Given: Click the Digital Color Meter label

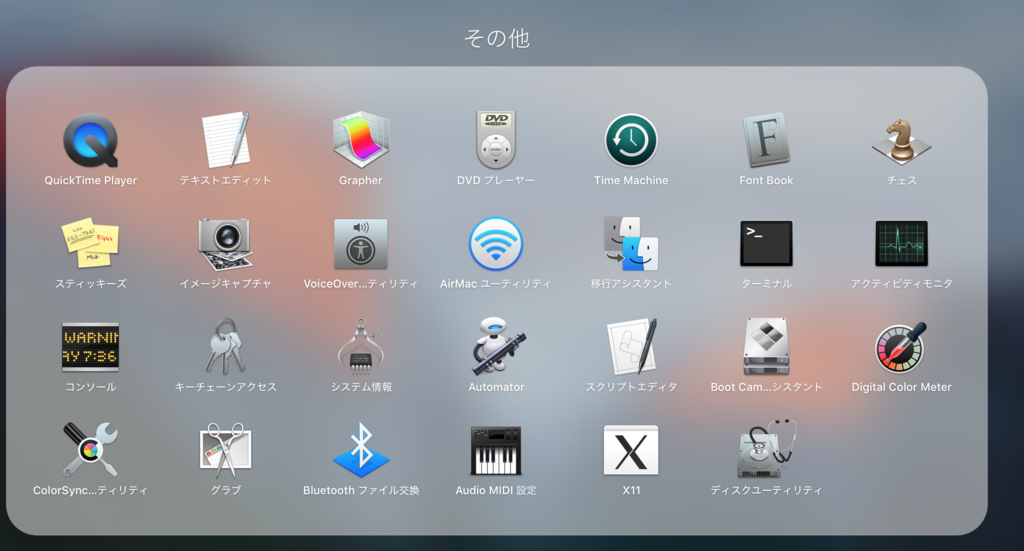Looking at the screenshot, I should click(x=901, y=387).
